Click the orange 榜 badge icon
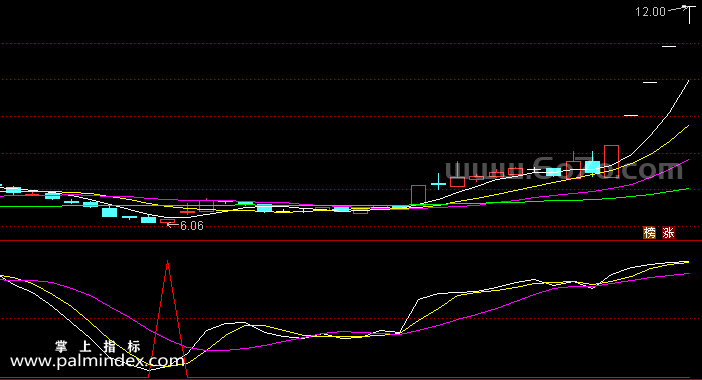The width and height of the screenshot is (702, 380). coord(649,233)
